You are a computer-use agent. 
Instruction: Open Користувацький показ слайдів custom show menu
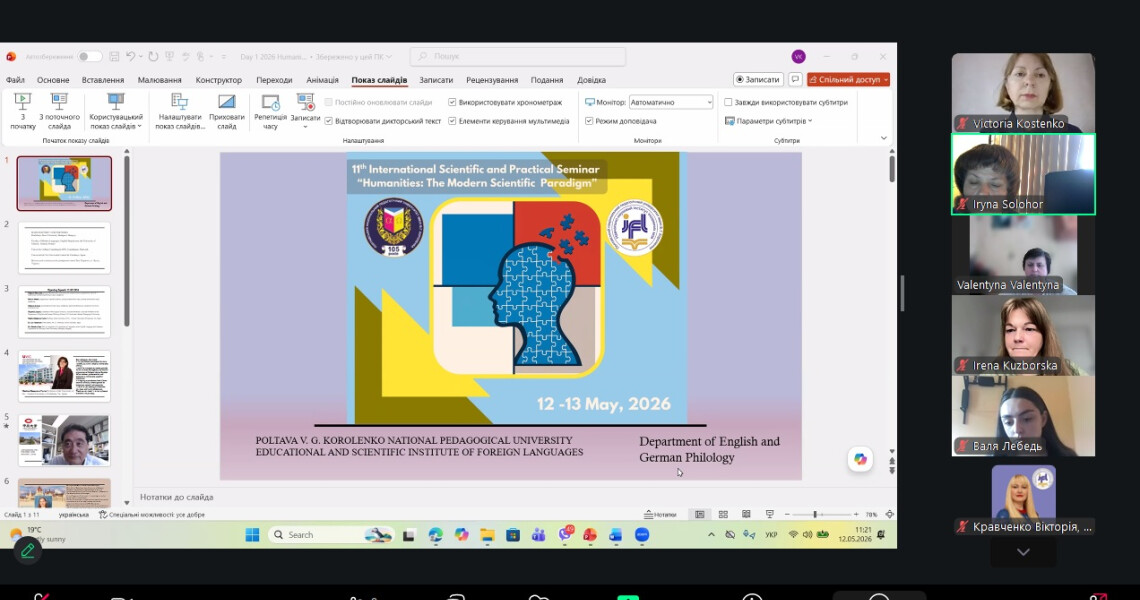(x=116, y=111)
